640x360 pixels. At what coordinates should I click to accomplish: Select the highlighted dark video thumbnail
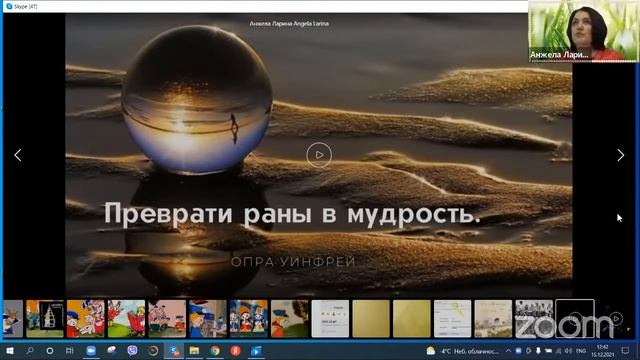(x=575, y=319)
